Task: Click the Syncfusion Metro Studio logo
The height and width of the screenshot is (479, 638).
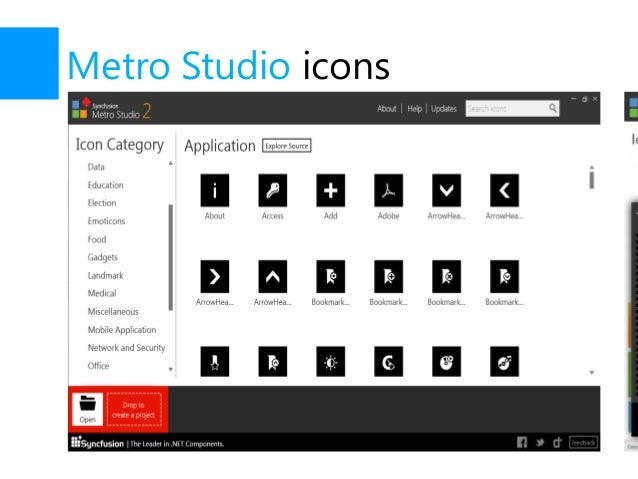Action: (x=111, y=109)
